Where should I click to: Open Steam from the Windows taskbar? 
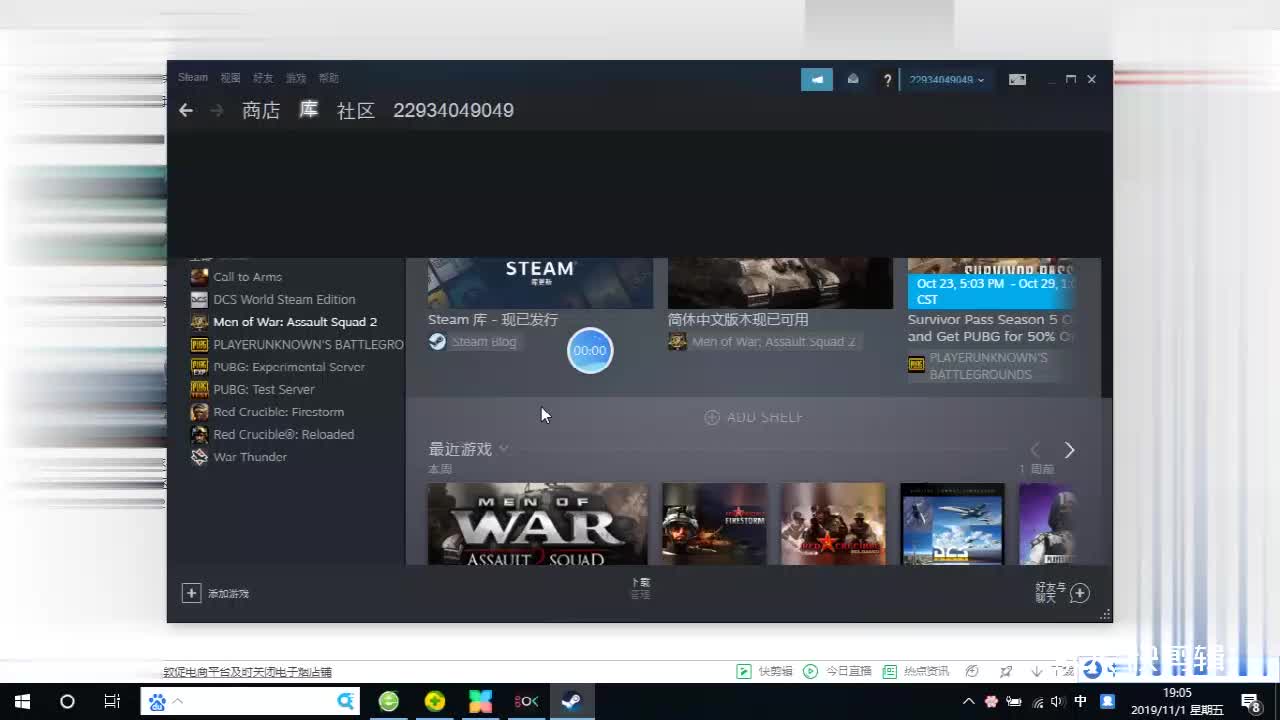572,701
